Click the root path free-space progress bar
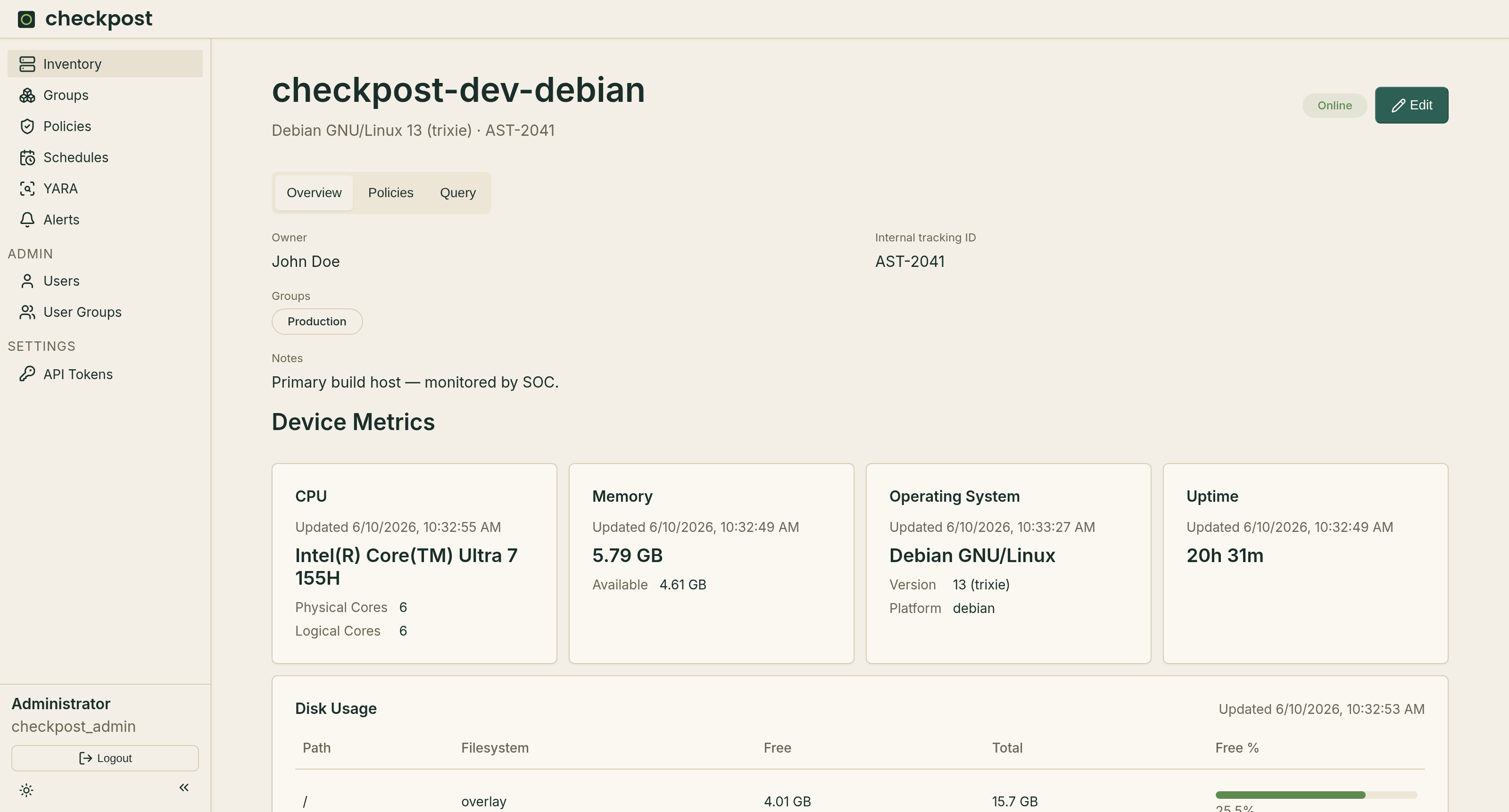 [x=1316, y=795]
